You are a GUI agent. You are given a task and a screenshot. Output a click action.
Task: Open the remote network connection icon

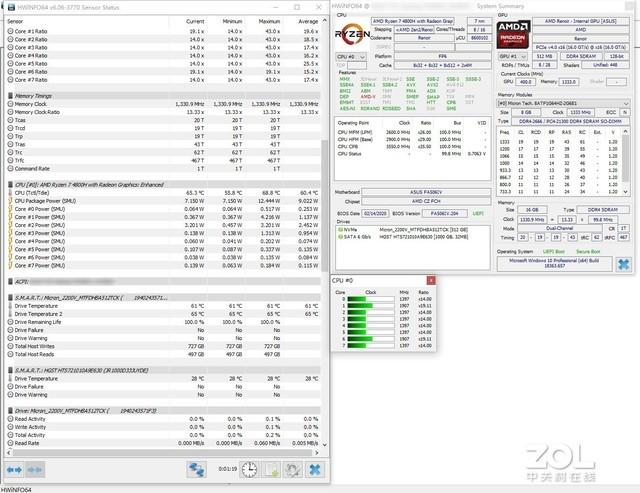(196, 470)
